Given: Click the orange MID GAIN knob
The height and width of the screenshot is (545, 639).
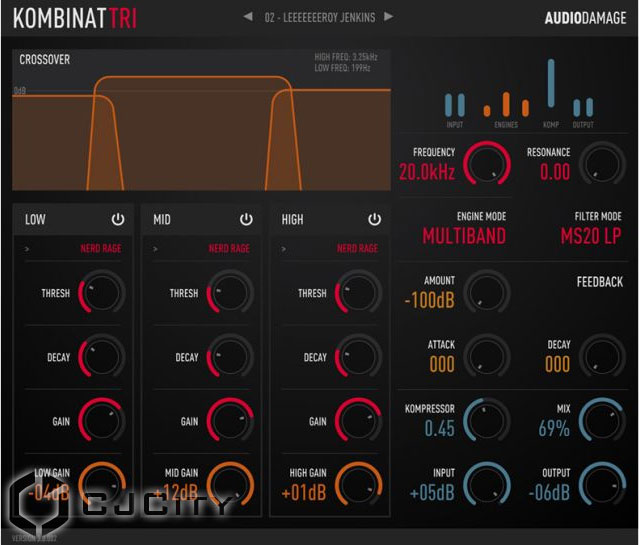Looking at the screenshot, I should point(230,484).
